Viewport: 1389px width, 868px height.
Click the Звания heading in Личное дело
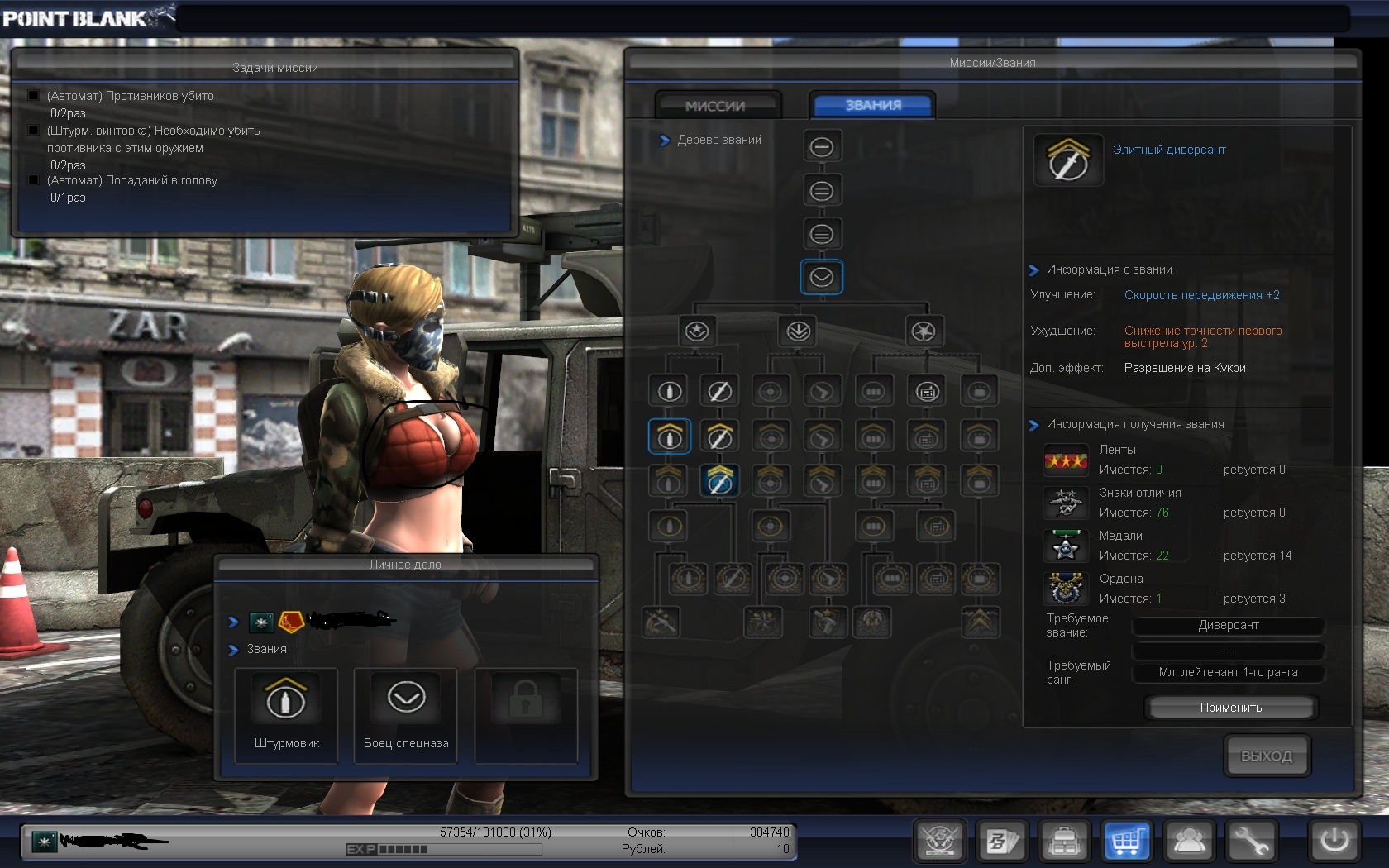(x=266, y=650)
